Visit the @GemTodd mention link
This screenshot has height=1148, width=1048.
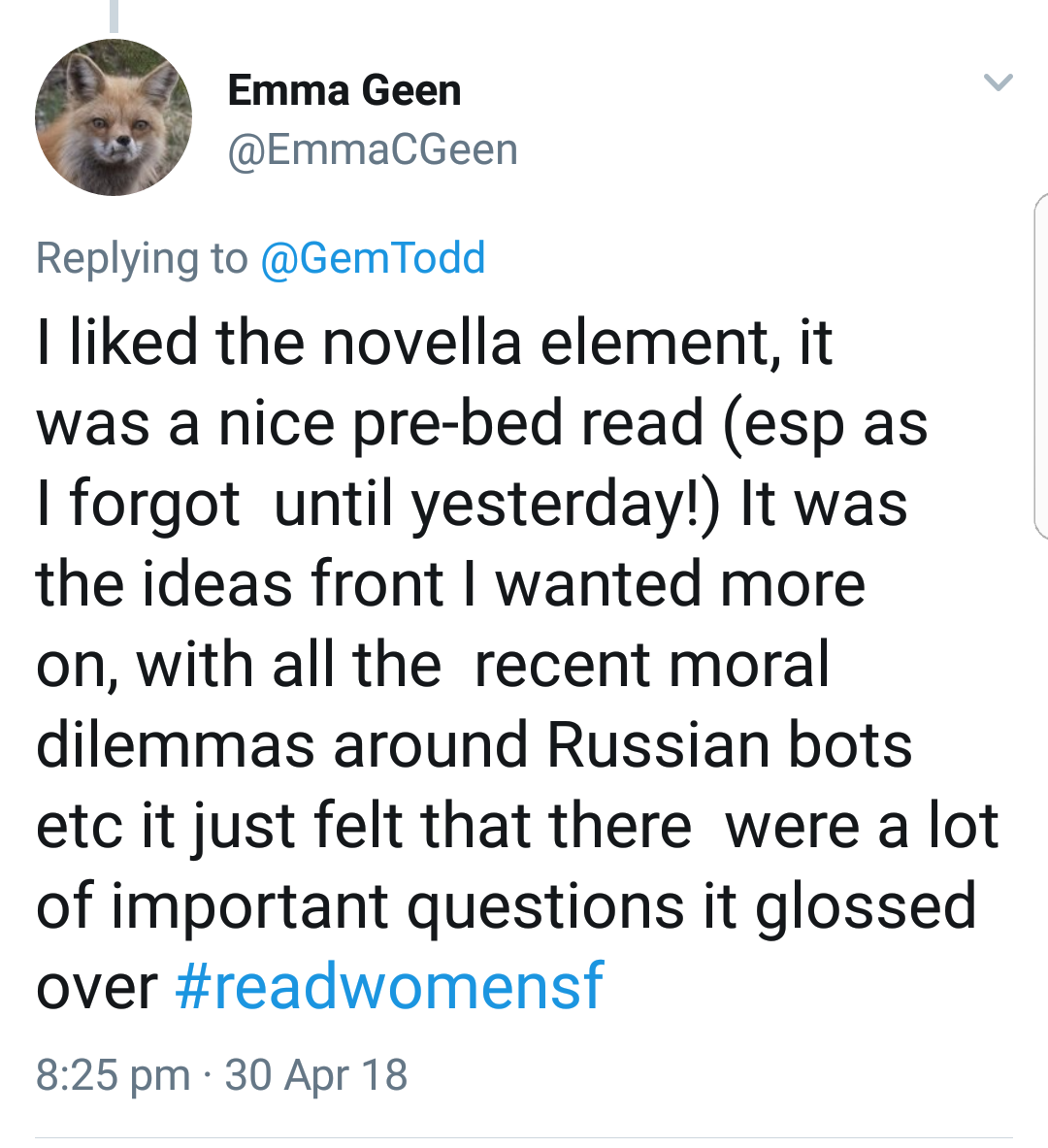pyautogui.click(x=373, y=258)
